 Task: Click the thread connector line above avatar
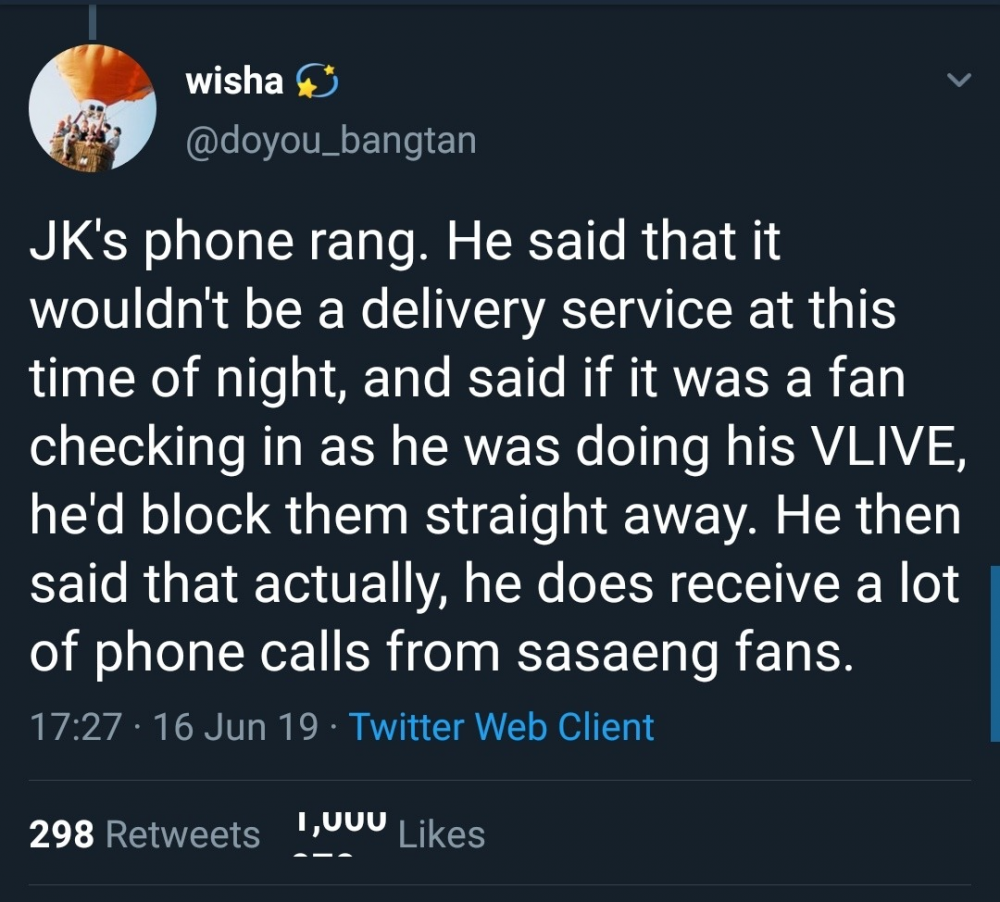[x=93, y=21]
